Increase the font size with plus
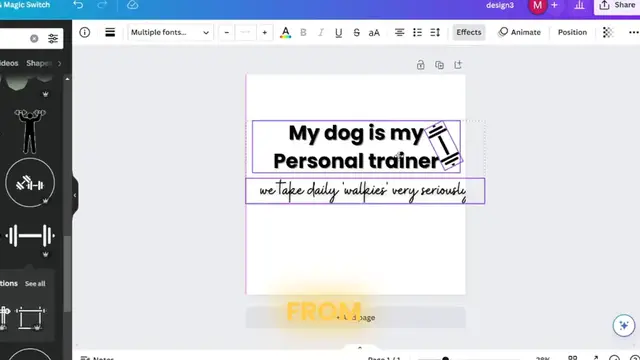 point(264,32)
